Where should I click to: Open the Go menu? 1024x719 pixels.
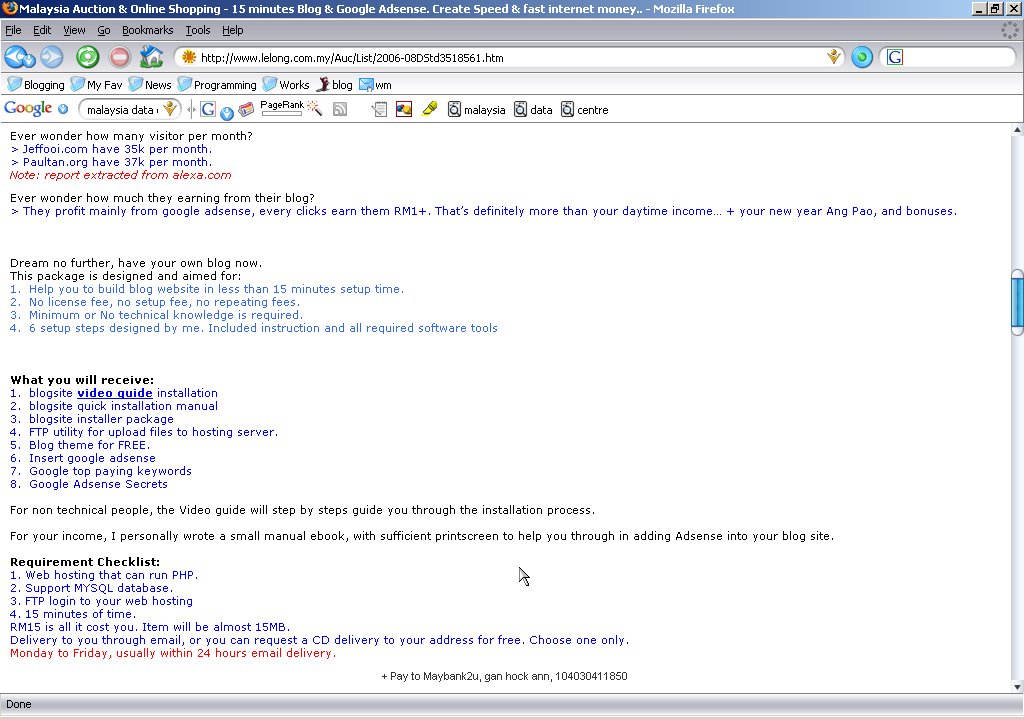104,30
